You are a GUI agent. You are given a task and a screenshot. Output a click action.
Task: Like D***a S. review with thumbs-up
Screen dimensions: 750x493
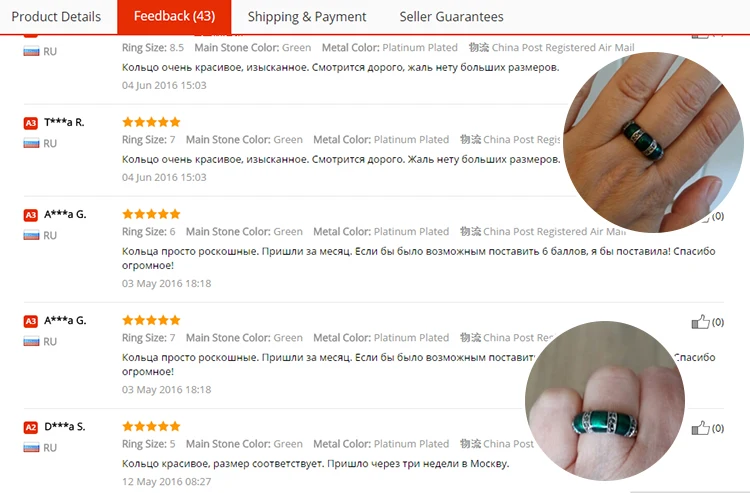point(701,428)
